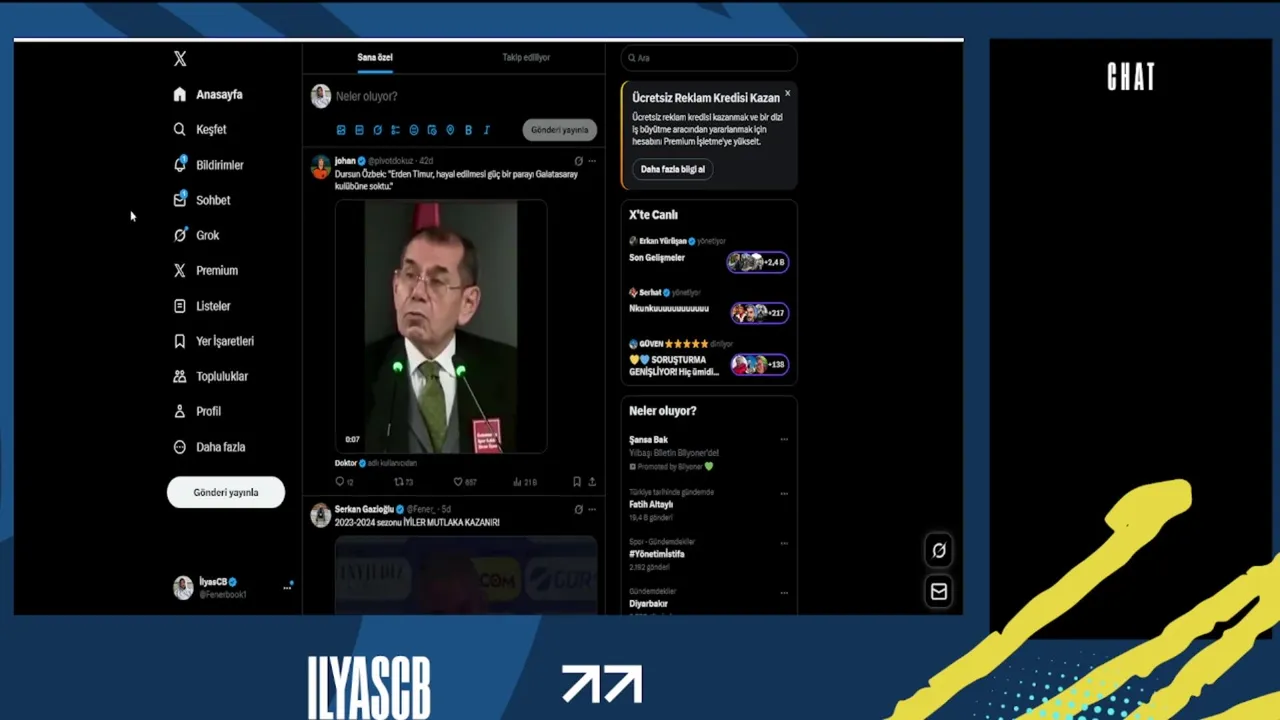Open the Premium page
1280x720 pixels.
205,270
